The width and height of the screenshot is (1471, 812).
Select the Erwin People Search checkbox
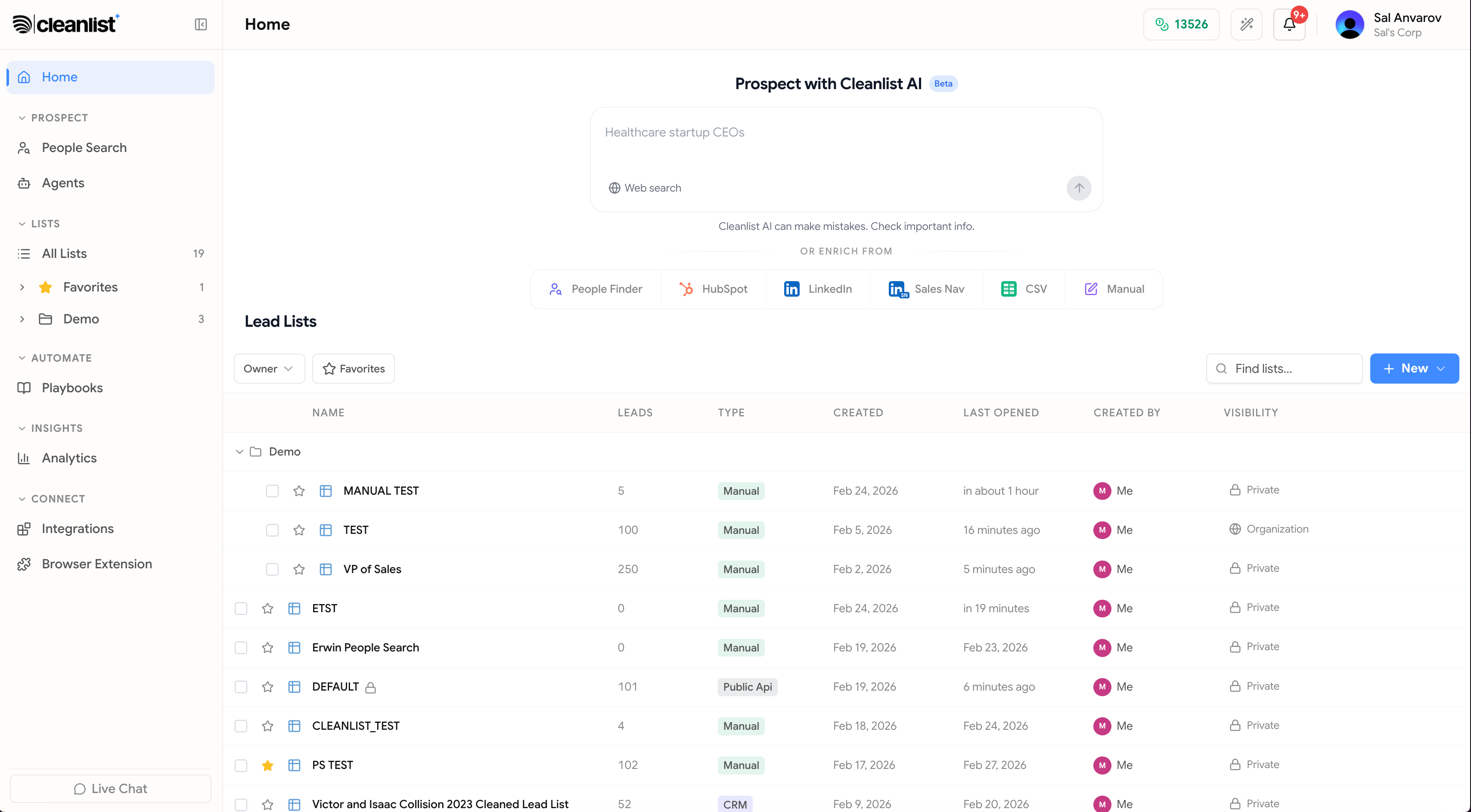pos(241,648)
